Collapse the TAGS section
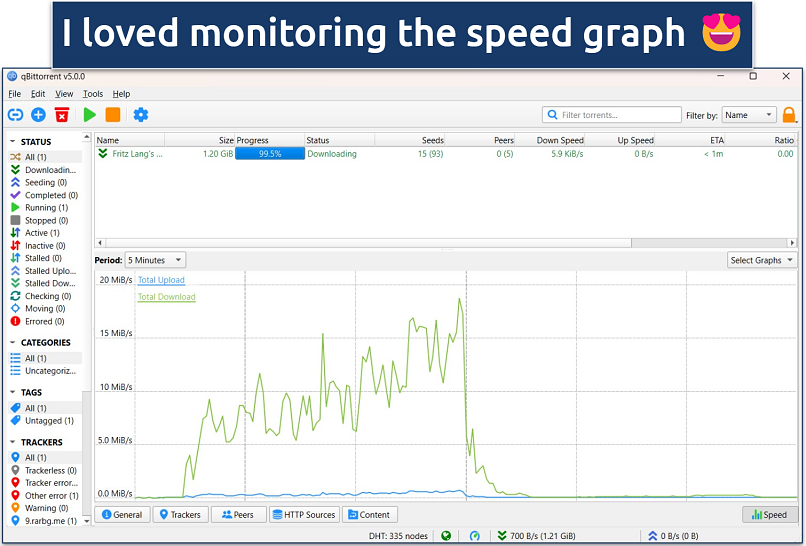 13,392
